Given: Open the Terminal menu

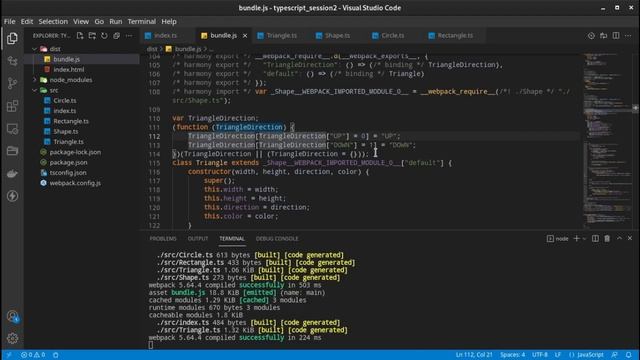Looking at the screenshot, I should (x=141, y=22).
